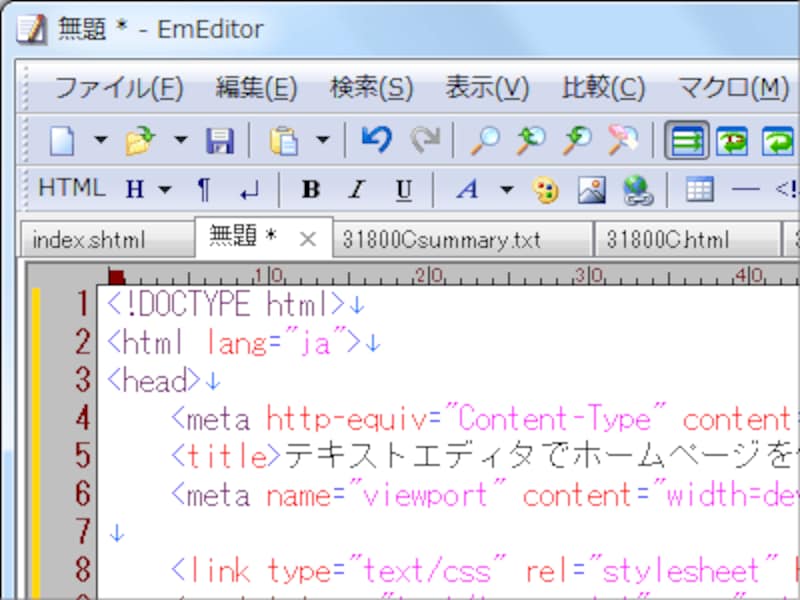Insert a table icon
Screen dimensions: 800x600
(699, 190)
